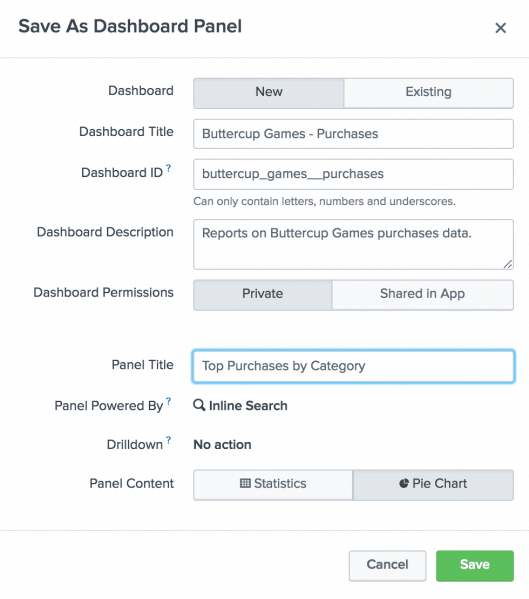Choose Statistics as panel content
The height and width of the screenshot is (599, 529).
point(273,485)
